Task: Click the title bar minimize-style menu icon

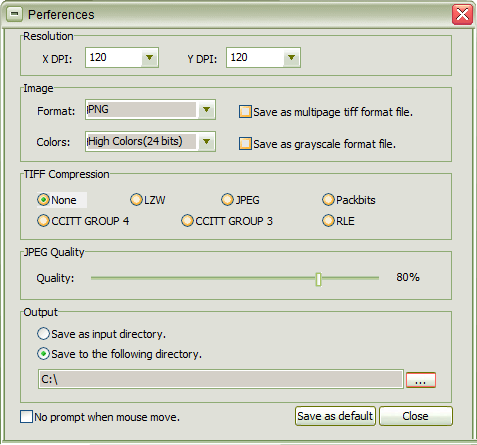Action: [14, 14]
